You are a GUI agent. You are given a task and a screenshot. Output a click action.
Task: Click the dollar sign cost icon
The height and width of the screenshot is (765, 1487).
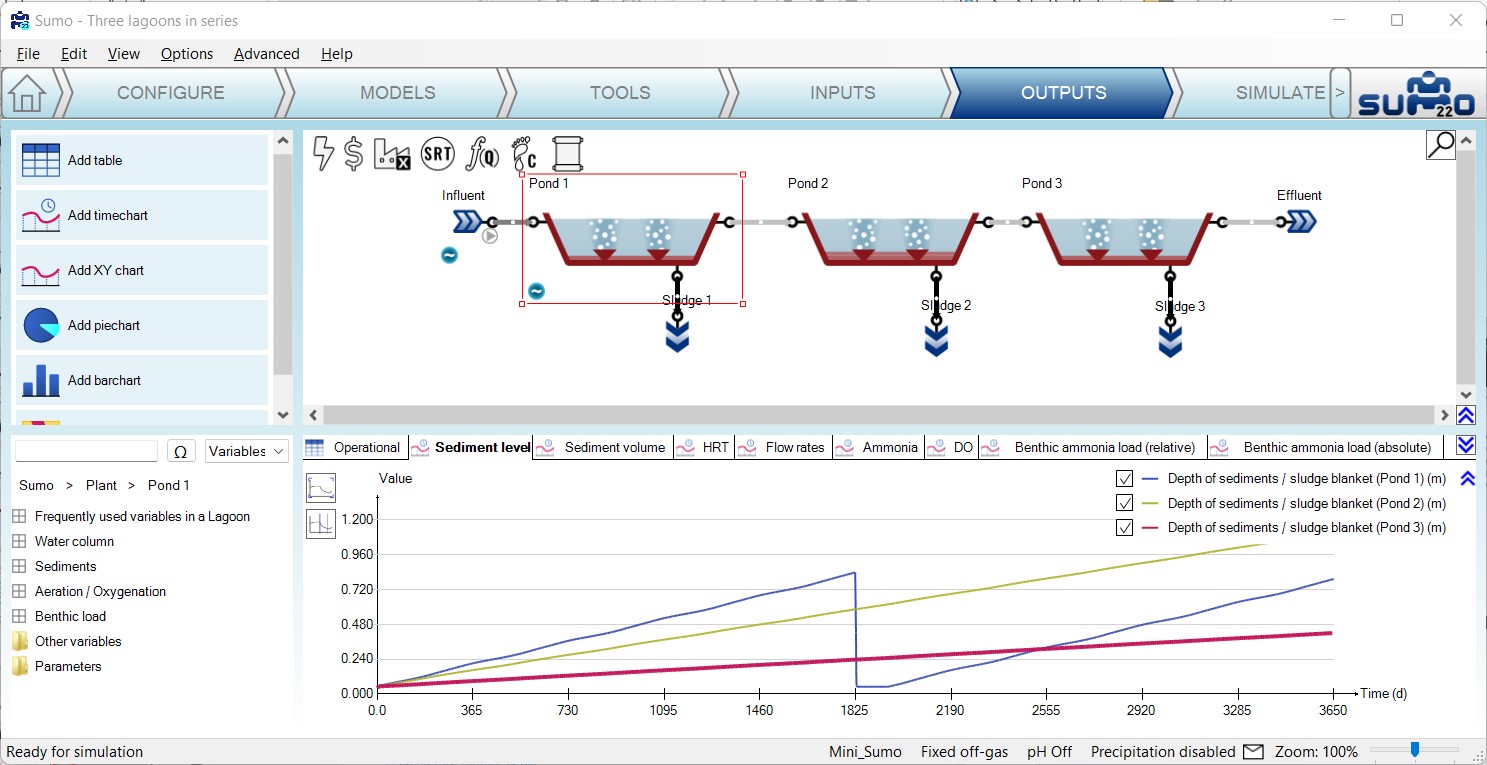click(x=353, y=154)
